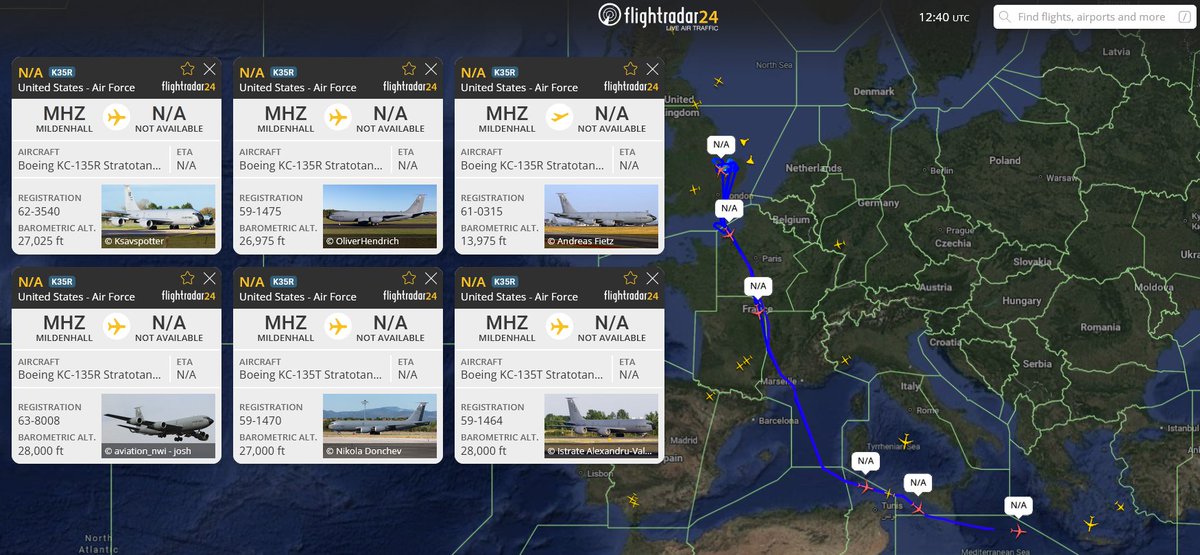
Task: Click the yellow plane icon in 59-1475 card
Action: (x=338, y=117)
